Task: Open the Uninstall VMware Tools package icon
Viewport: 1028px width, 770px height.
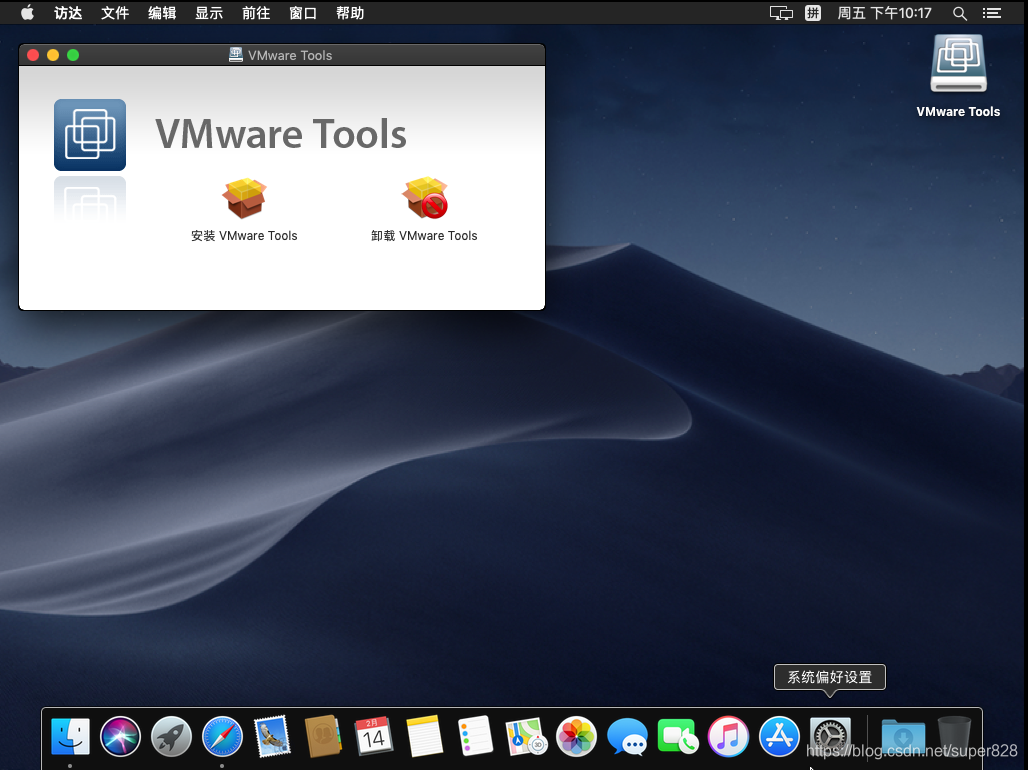Action: coord(425,197)
